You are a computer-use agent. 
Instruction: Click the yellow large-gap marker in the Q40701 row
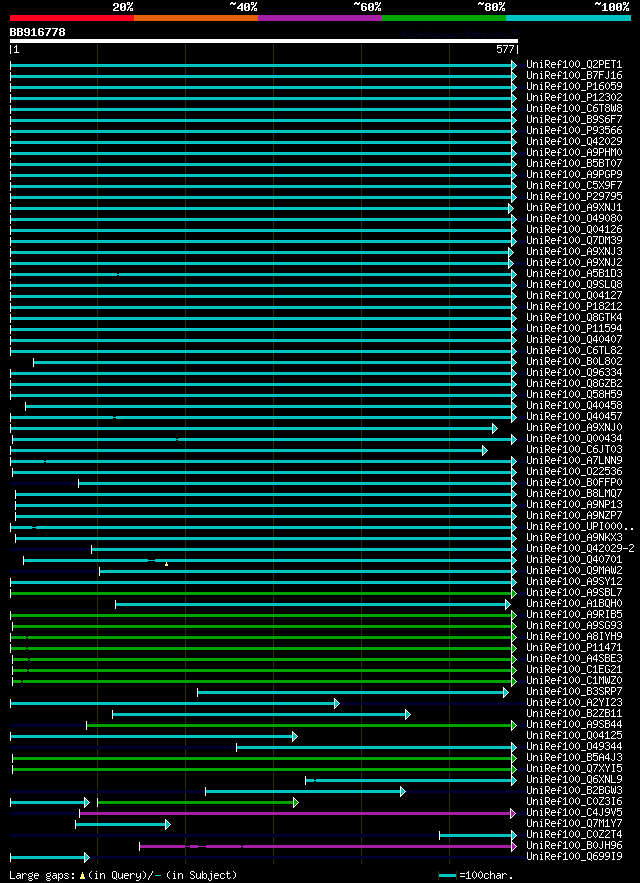click(x=166, y=564)
